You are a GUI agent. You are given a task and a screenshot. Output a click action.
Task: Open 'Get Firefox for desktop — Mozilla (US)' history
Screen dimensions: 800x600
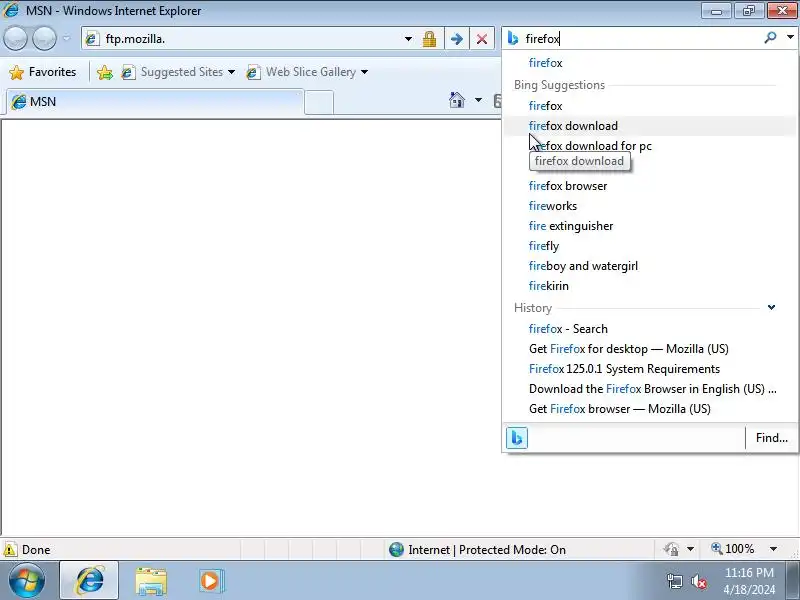[650, 348]
